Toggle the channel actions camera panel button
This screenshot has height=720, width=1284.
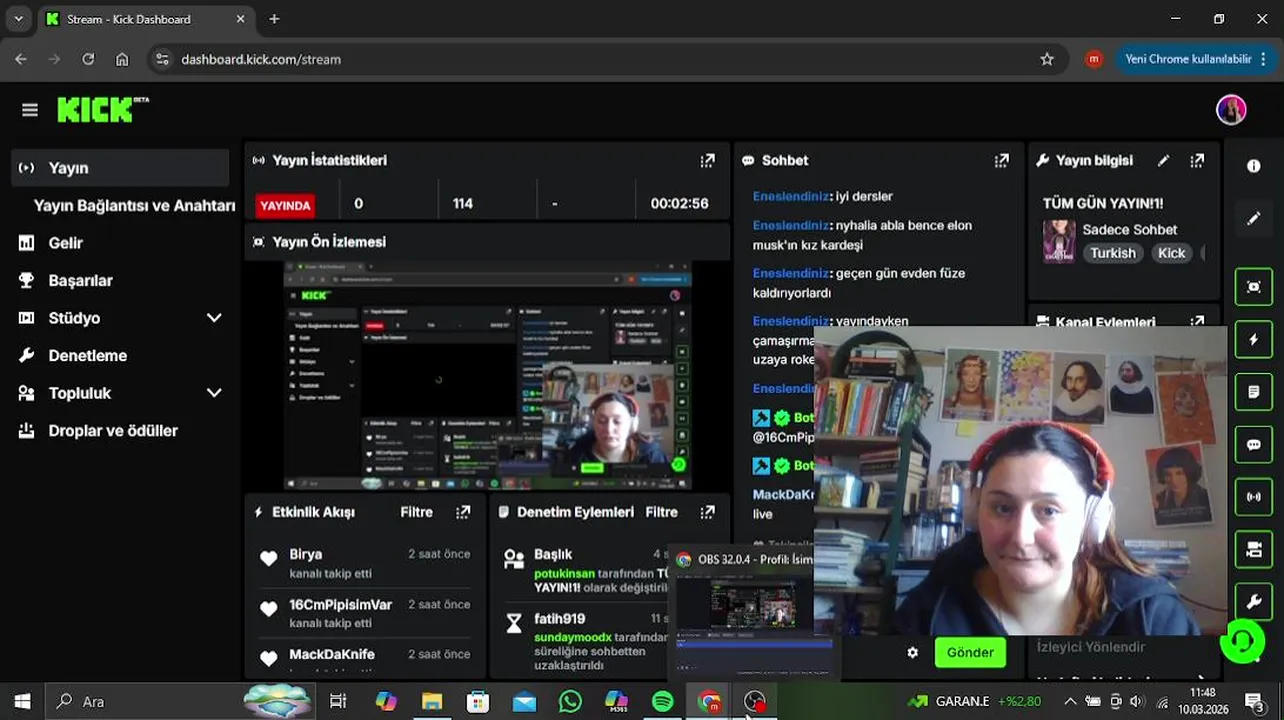point(1253,549)
